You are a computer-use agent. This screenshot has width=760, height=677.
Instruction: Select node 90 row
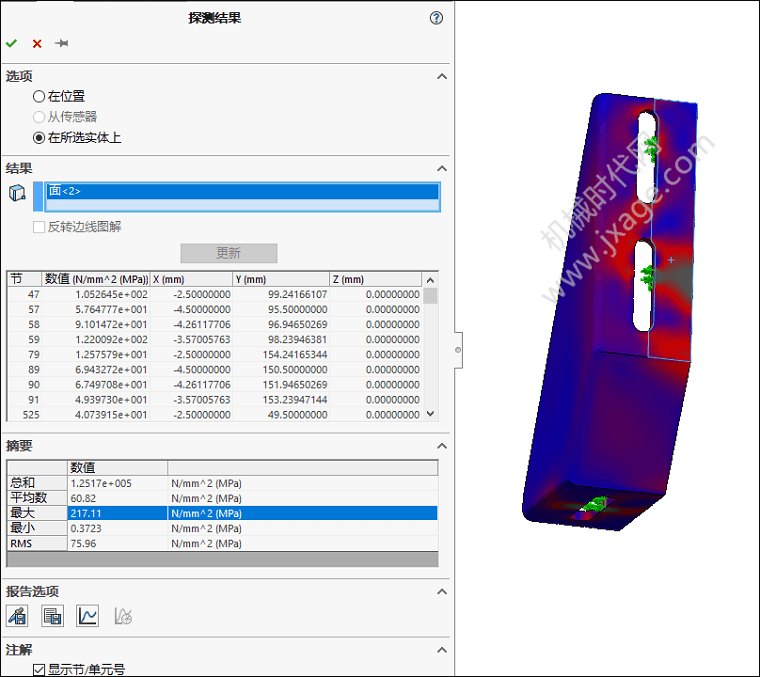click(x=214, y=385)
